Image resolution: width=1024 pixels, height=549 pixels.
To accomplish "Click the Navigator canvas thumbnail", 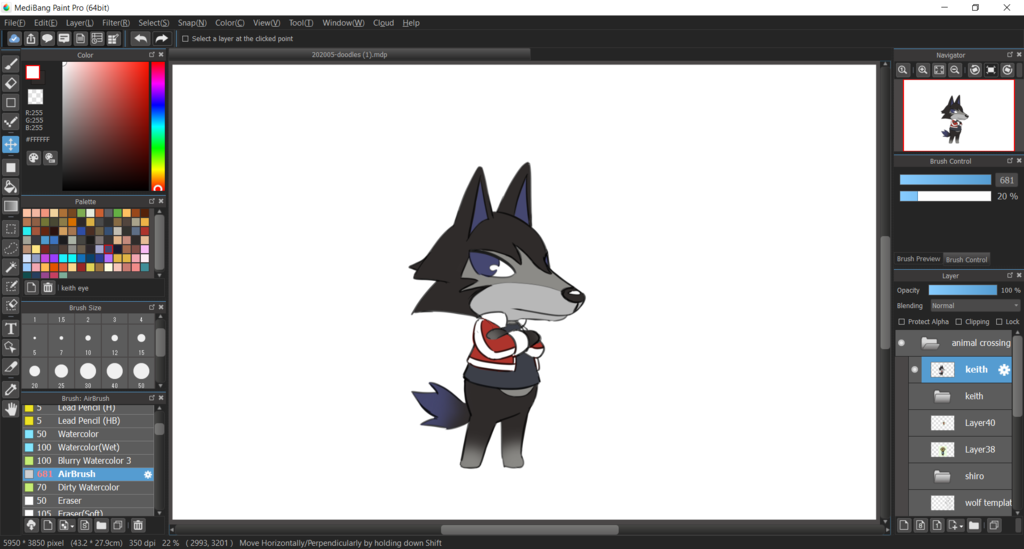I will (x=959, y=116).
